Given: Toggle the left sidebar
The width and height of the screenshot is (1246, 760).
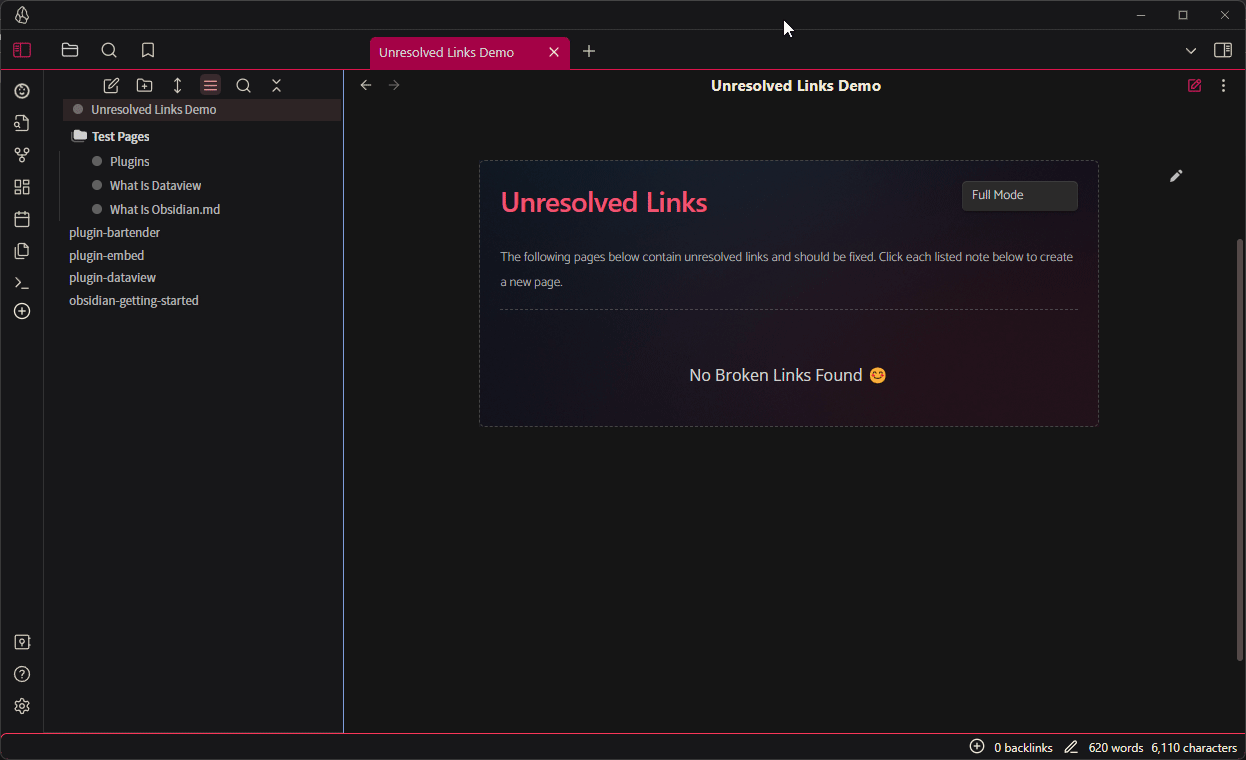Looking at the screenshot, I should coord(22,50).
